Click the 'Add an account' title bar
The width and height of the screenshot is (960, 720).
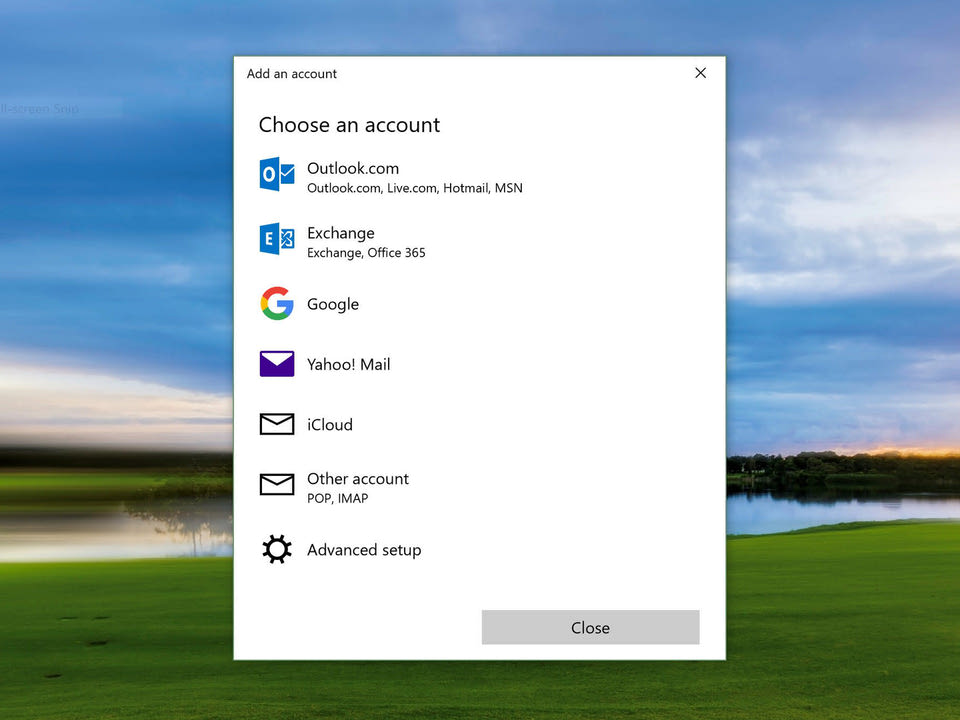click(292, 74)
